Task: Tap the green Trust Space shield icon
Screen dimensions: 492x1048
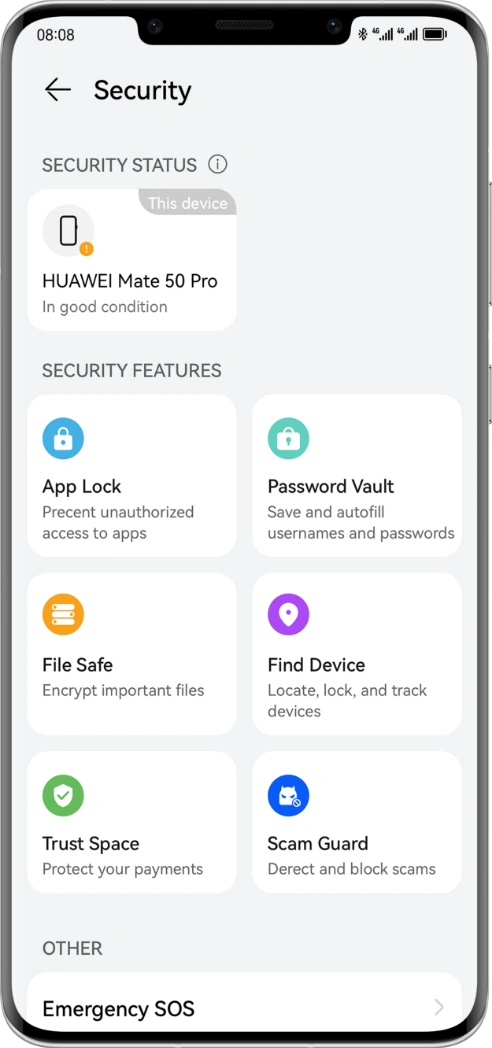Action: click(x=63, y=795)
